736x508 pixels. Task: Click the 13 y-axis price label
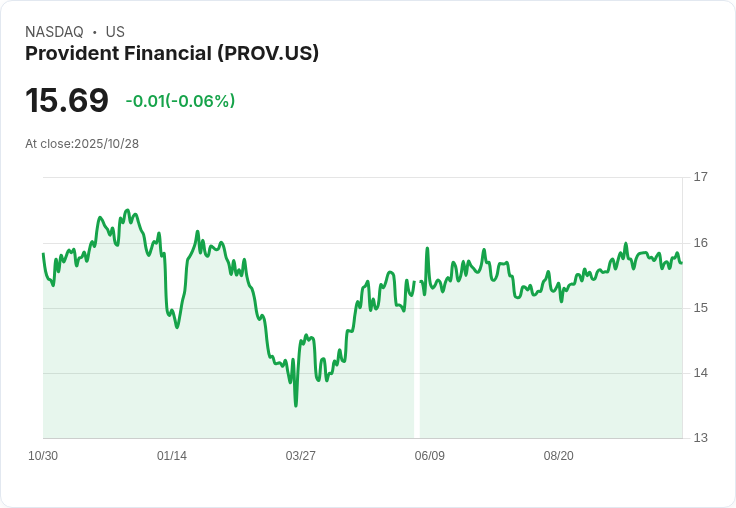(x=700, y=438)
